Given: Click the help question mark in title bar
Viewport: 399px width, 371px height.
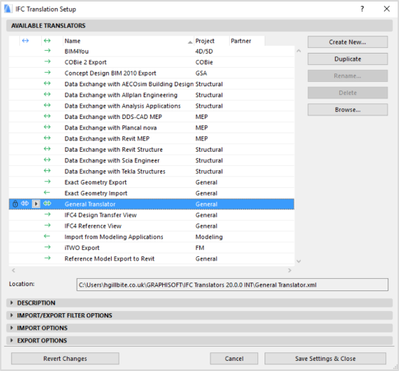Looking at the screenshot, I should pyautogui.click(x=362, y=9).
